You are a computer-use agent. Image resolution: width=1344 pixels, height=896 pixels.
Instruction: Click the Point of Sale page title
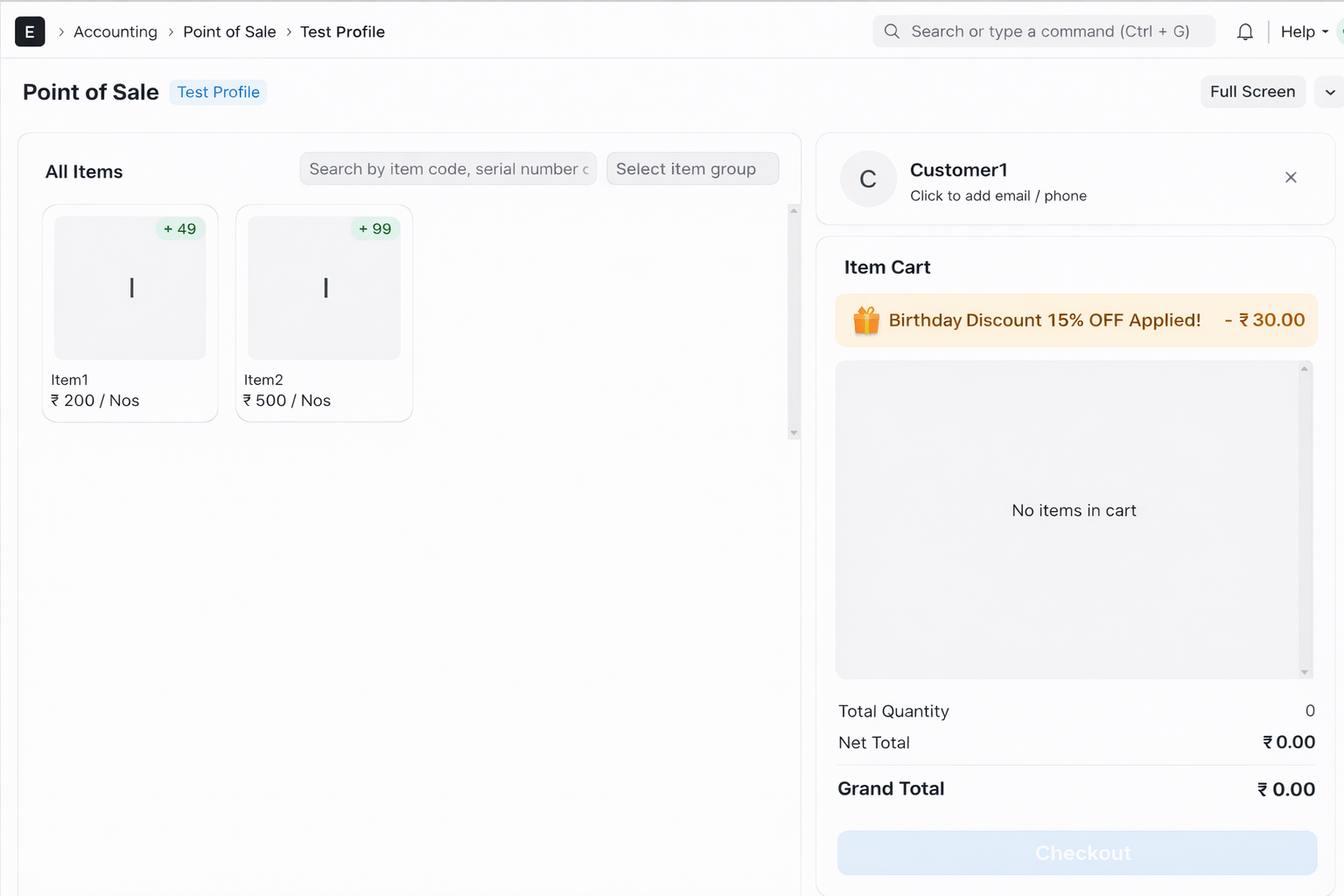tap(91, 92)
